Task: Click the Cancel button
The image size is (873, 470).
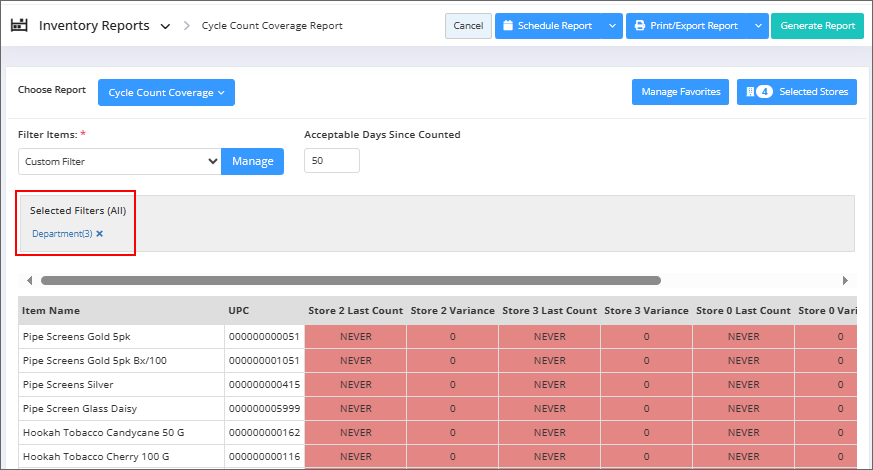Action: (x=468, y=26)
